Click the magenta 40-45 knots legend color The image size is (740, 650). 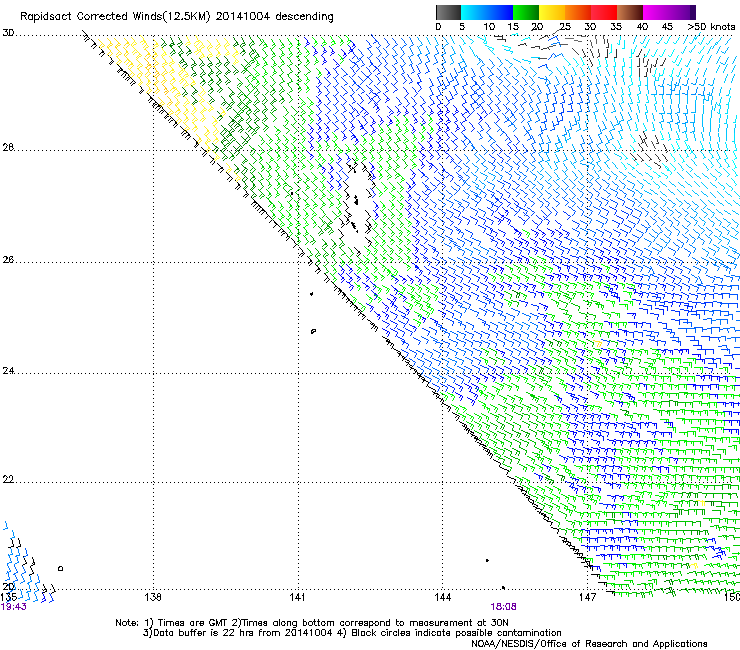656,12
